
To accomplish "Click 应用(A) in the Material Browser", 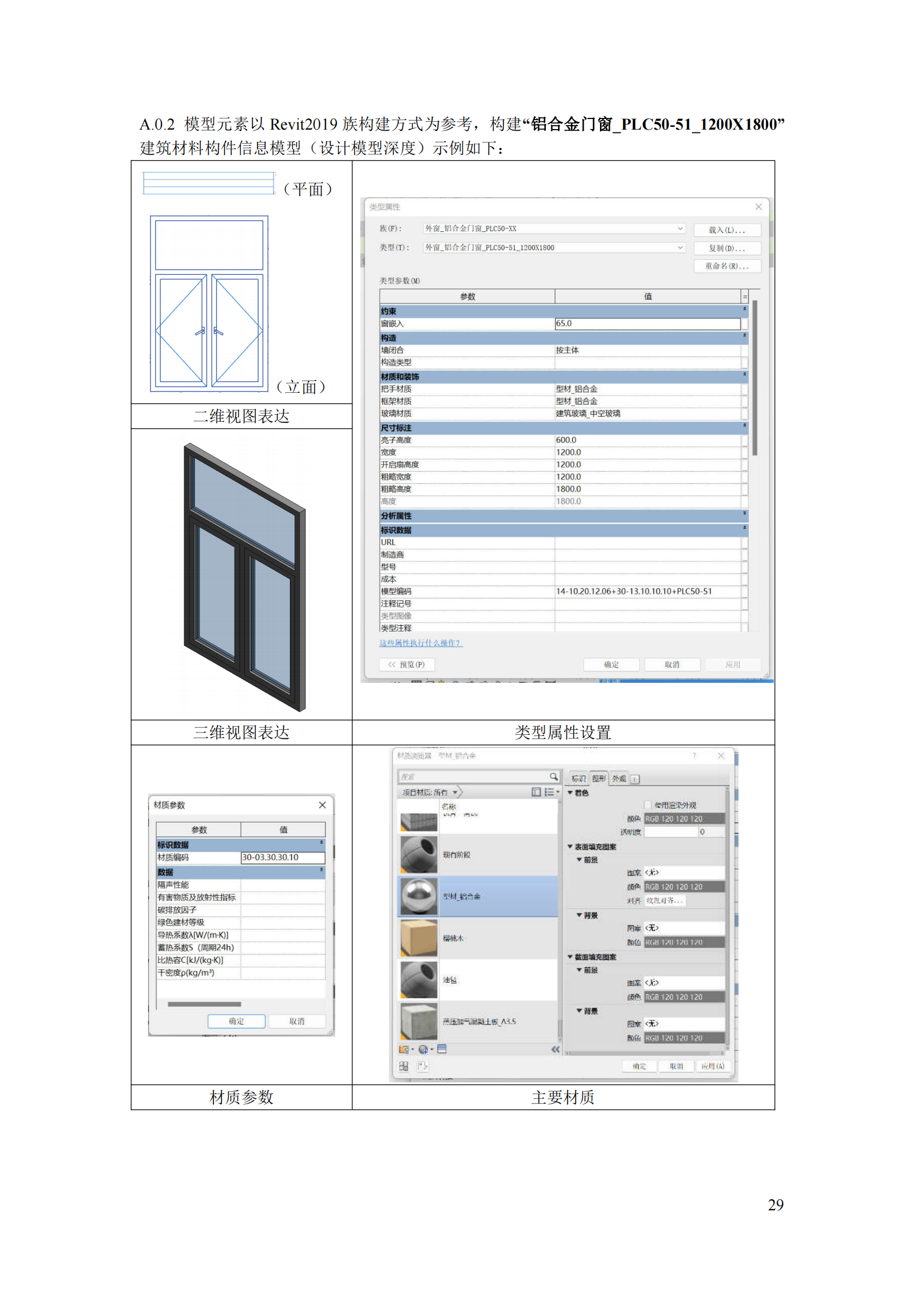I will 712,1066.
